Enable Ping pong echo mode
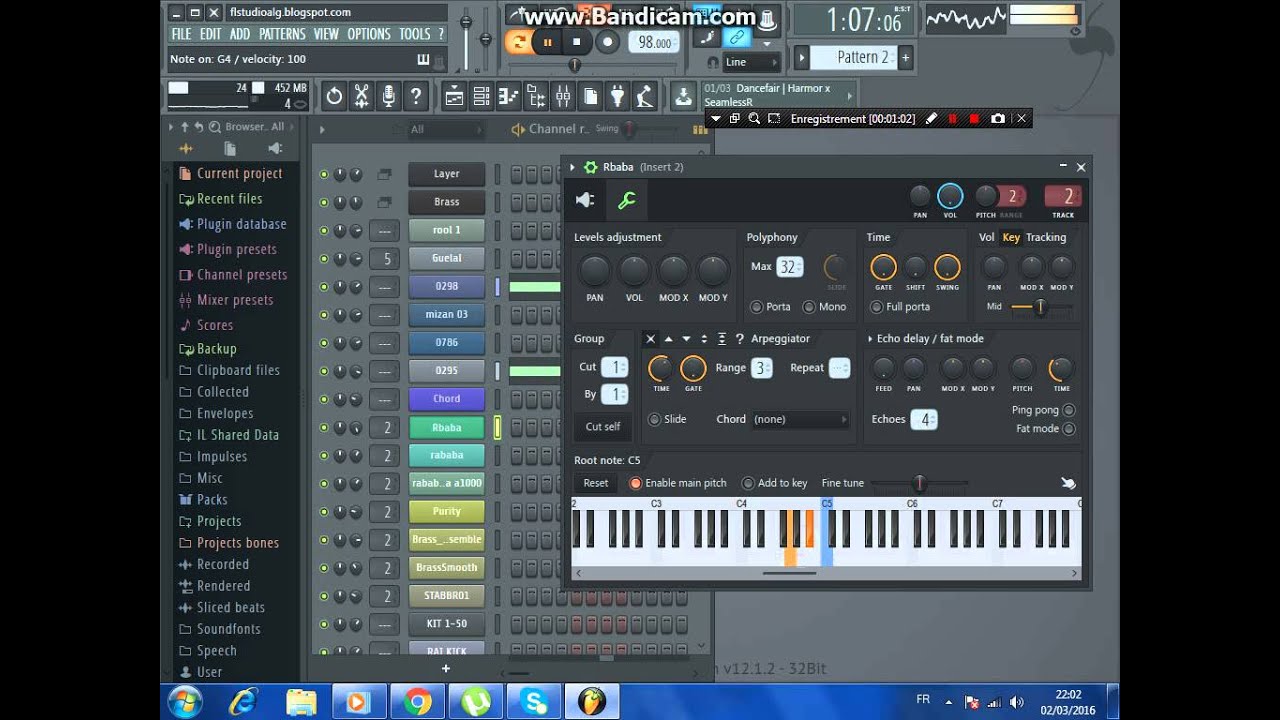The image size is (1280, 720). tap(1068, 410)
